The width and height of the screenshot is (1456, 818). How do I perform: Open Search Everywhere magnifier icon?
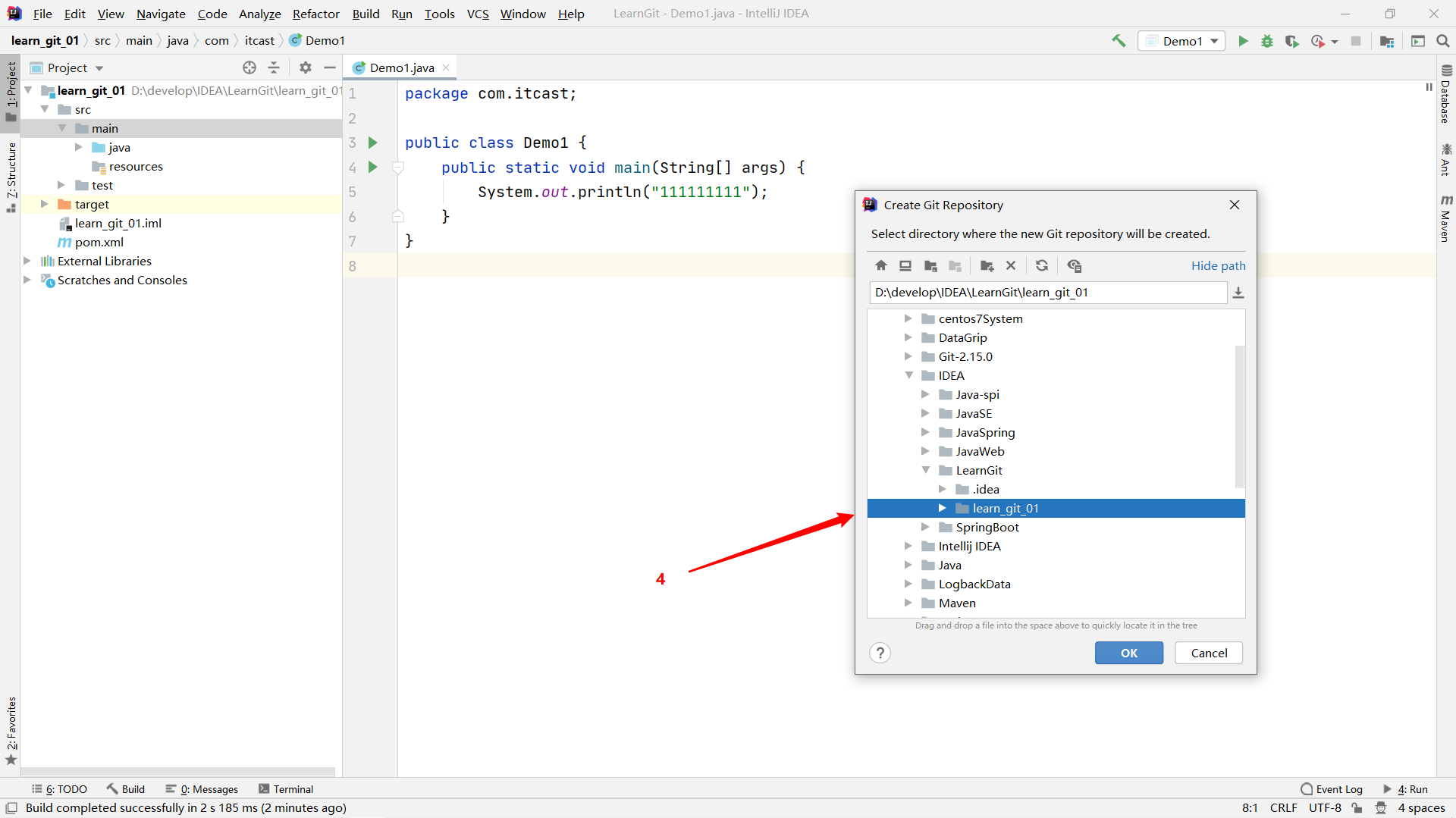coord(1443,41)
